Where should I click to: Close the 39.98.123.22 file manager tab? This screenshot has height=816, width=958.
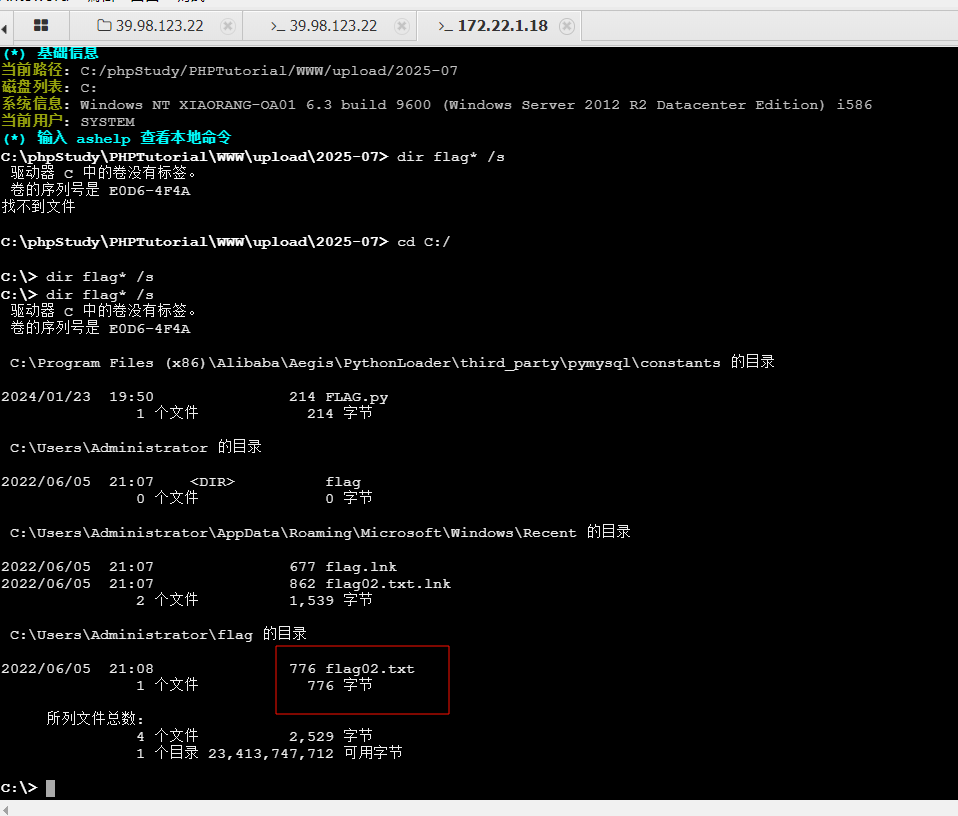[x=228, y=26]
